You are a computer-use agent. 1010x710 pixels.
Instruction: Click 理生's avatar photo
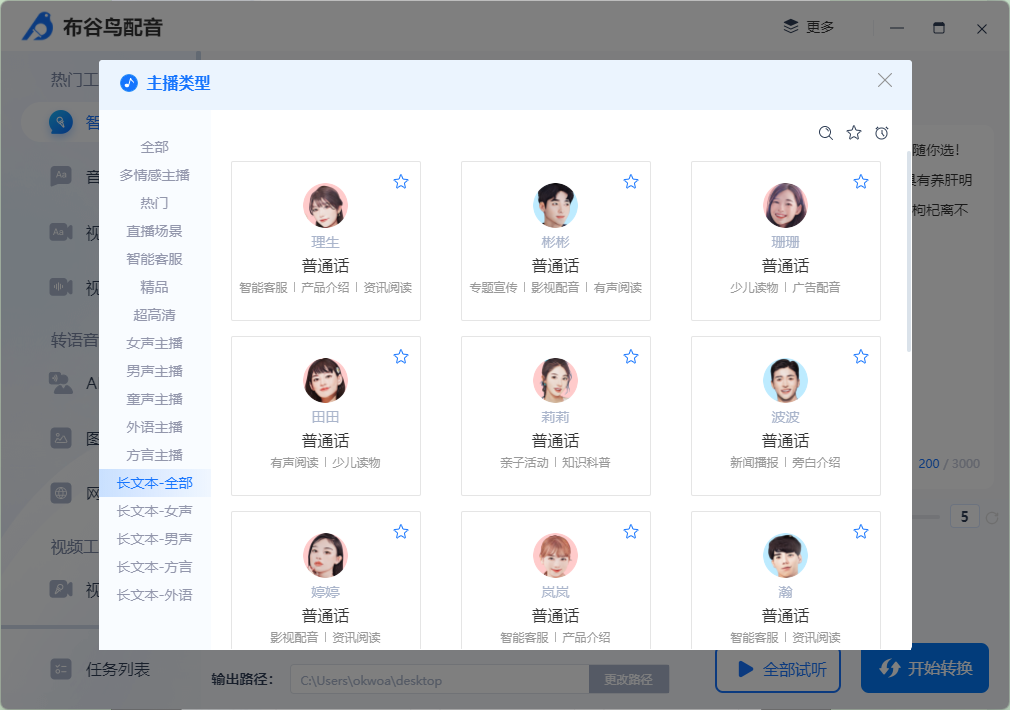coord(325,205)
